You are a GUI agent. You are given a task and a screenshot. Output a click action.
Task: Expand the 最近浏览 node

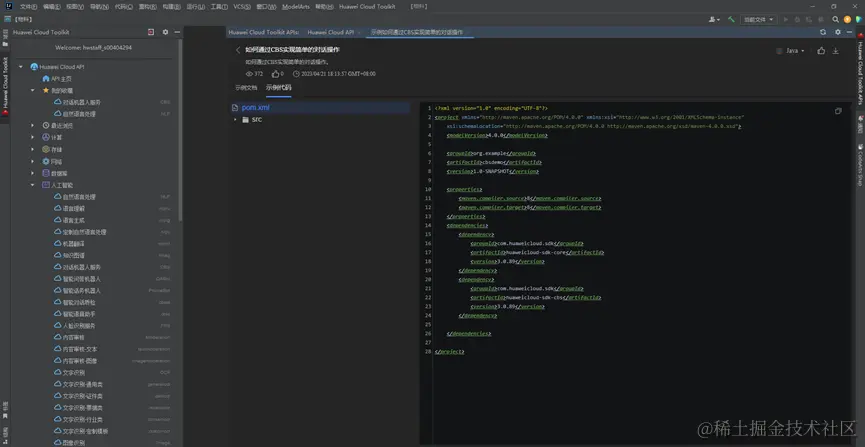pos(33,125)
